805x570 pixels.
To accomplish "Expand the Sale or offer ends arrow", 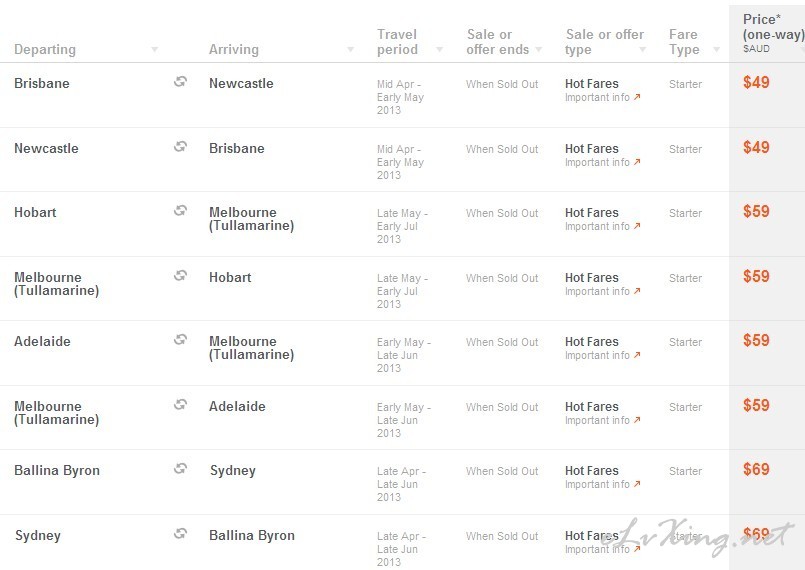I will coord(539,49).
